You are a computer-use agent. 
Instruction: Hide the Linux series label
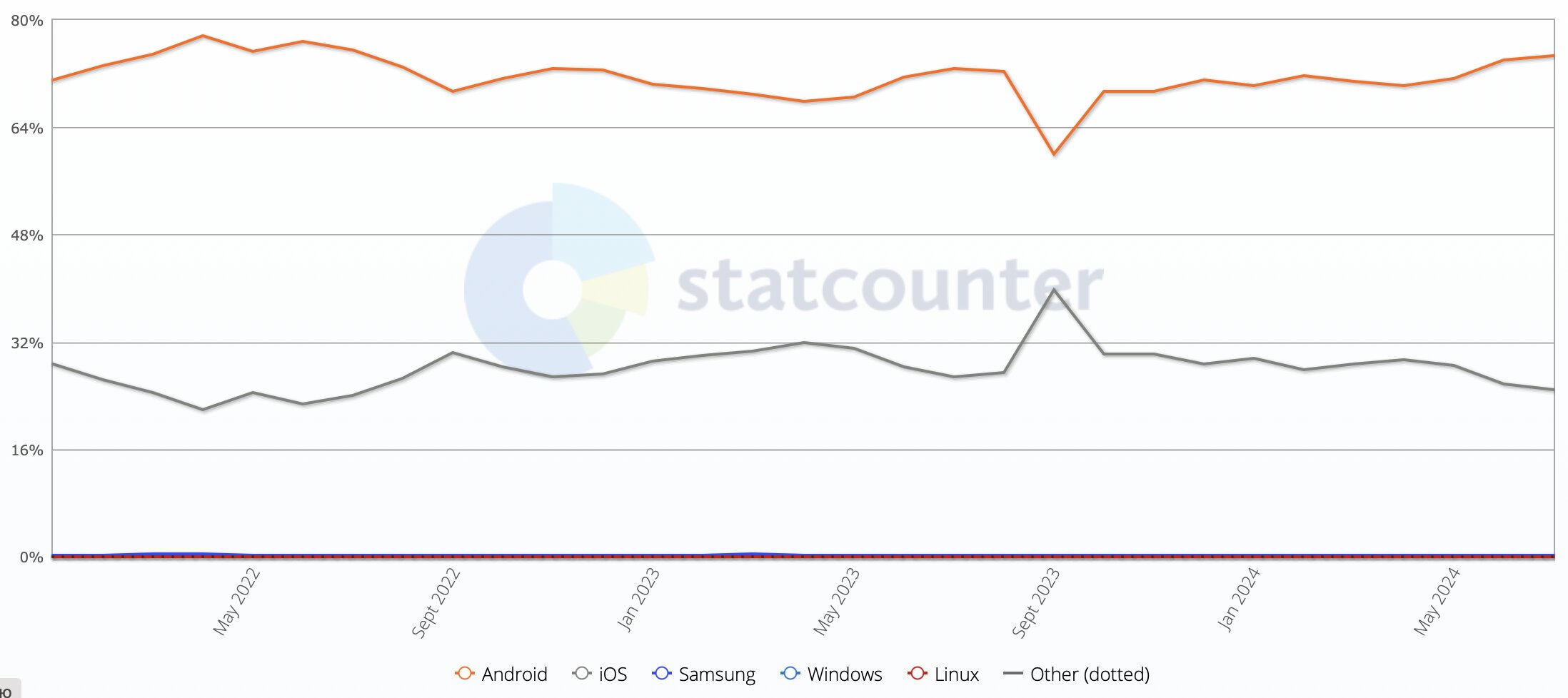pyautogui.click(x=956, y=674)
